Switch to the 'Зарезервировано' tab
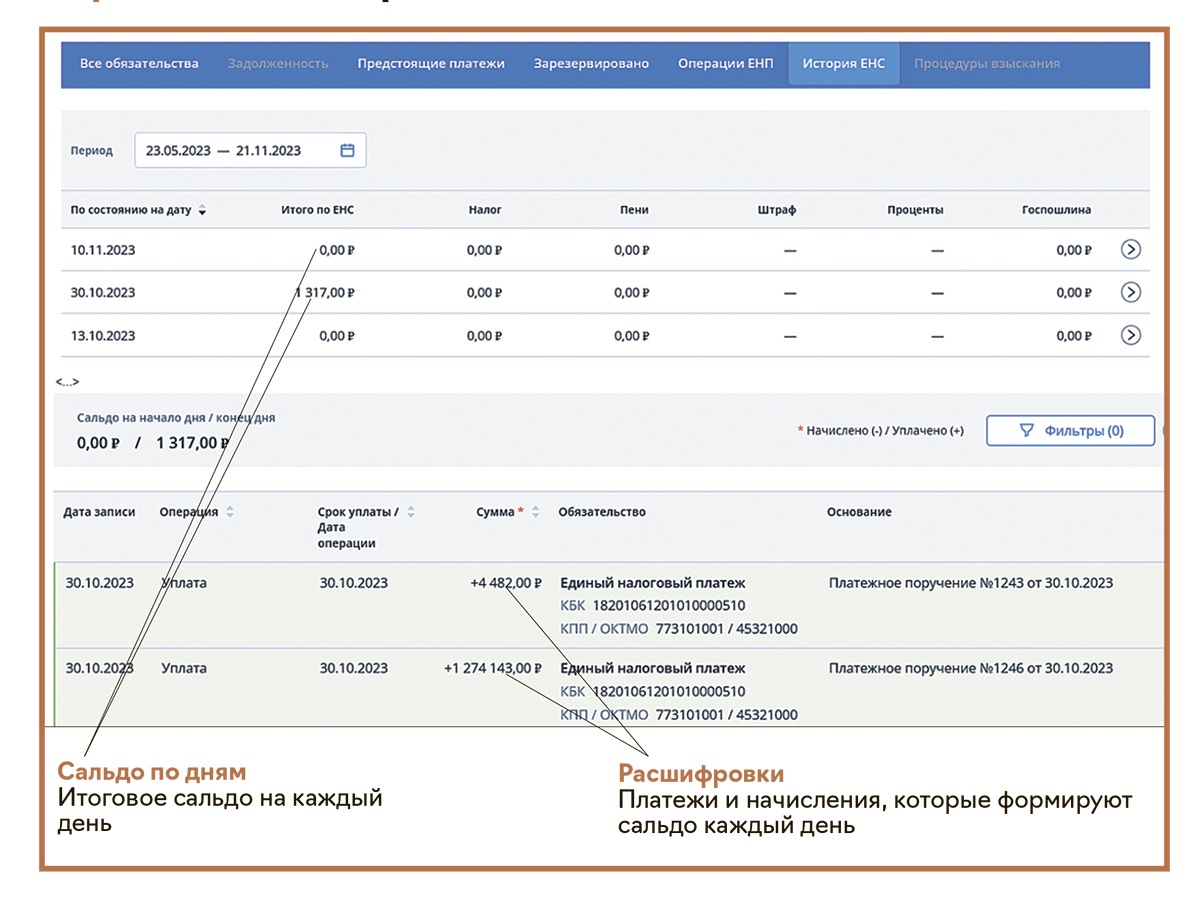This screenshot has width=1200, height=902. click(x=591, y=63)
